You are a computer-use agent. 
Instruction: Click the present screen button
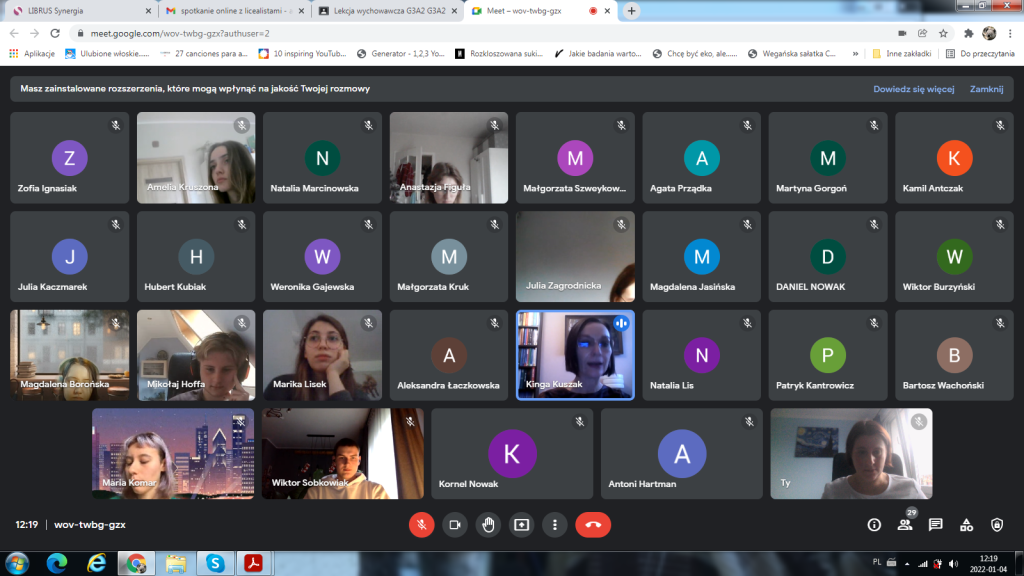point(521,524)
